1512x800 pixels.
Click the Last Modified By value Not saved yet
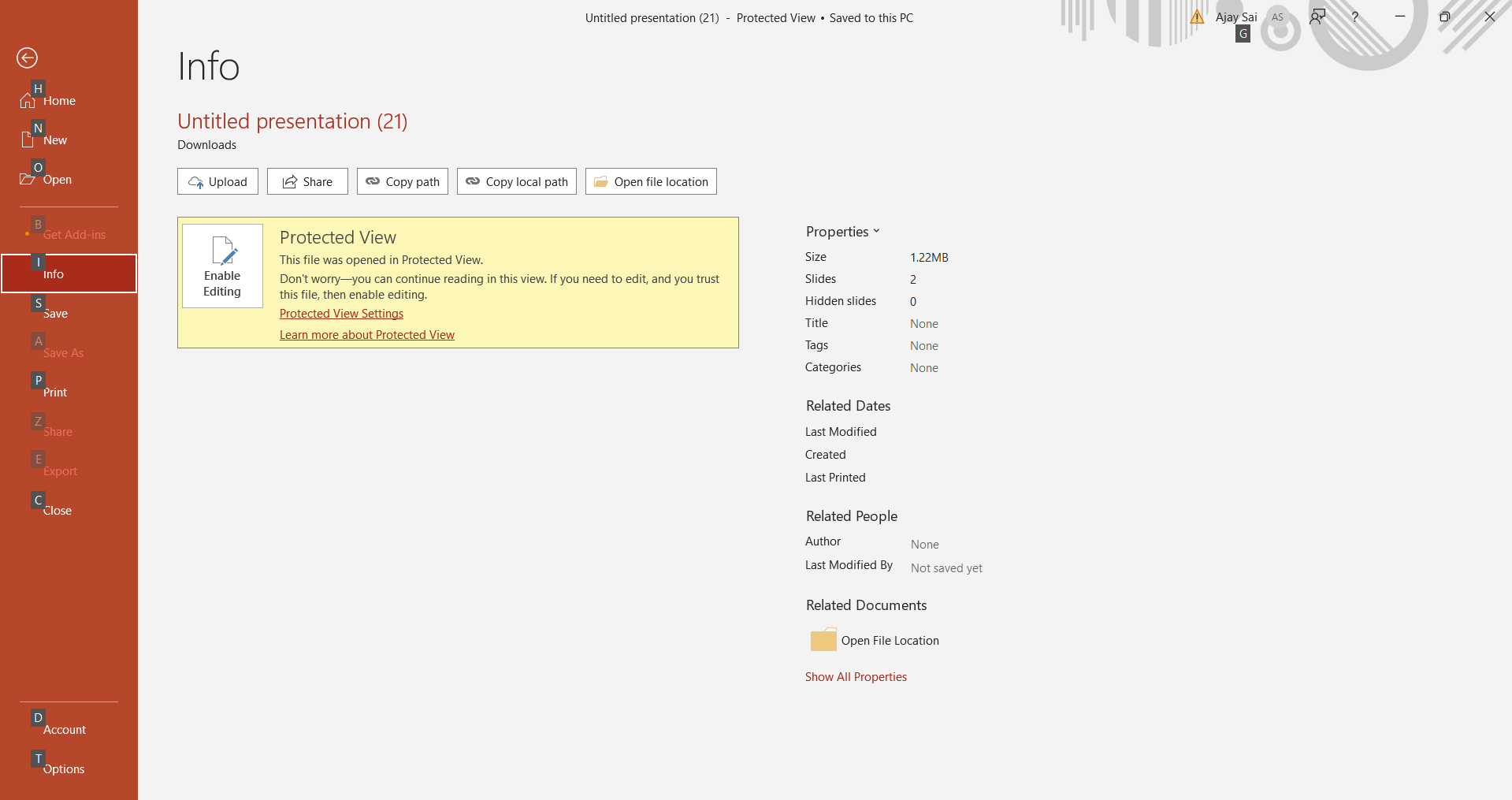click(x=946, y=568)
